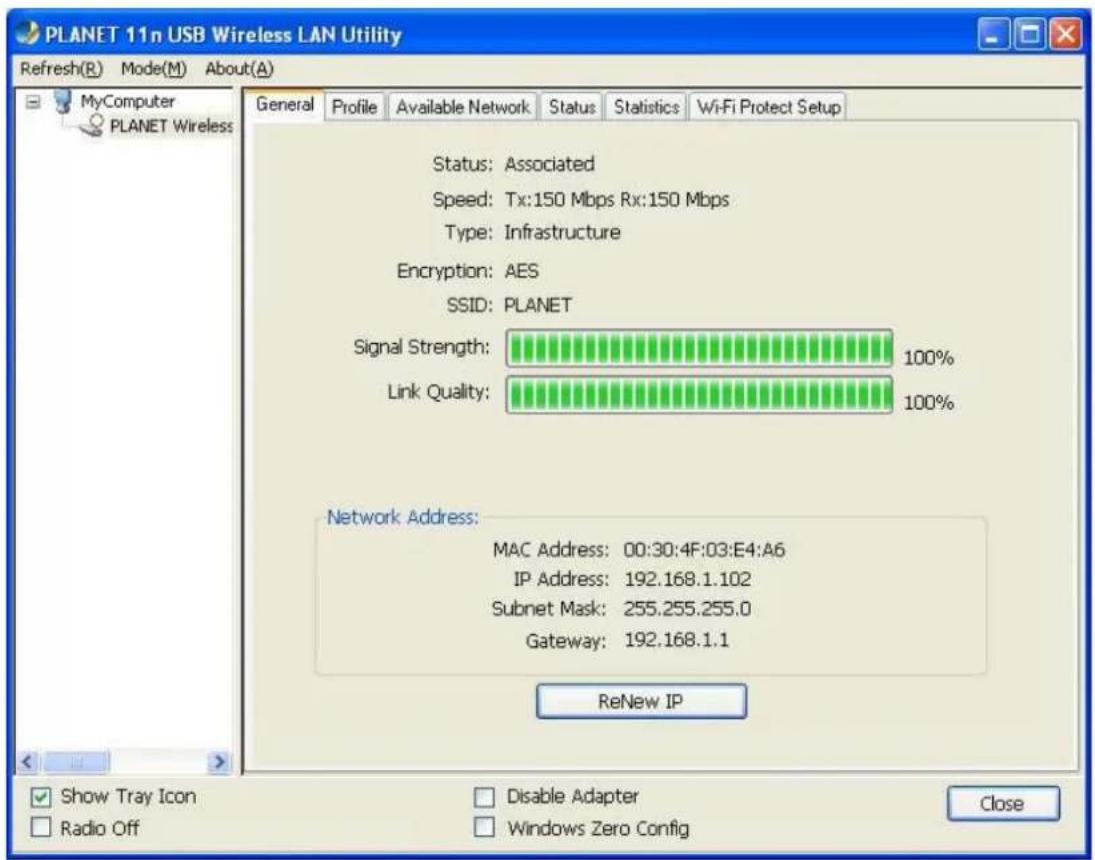Click the tree panel right scroll arrow
Viewport: 1095px width, 860px height.
click(x=220, y=761)
